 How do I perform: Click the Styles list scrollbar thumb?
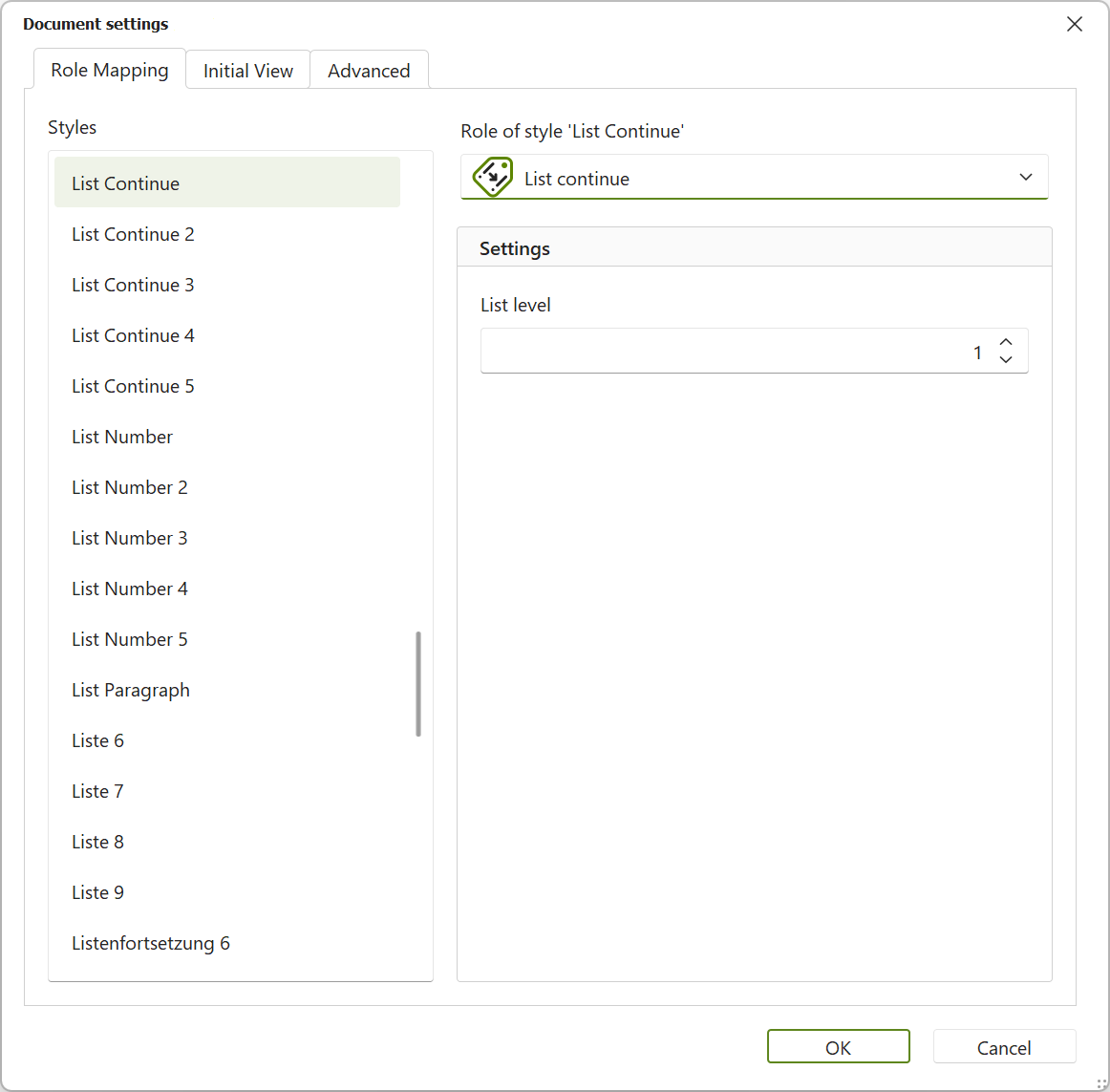coord(418,684)
